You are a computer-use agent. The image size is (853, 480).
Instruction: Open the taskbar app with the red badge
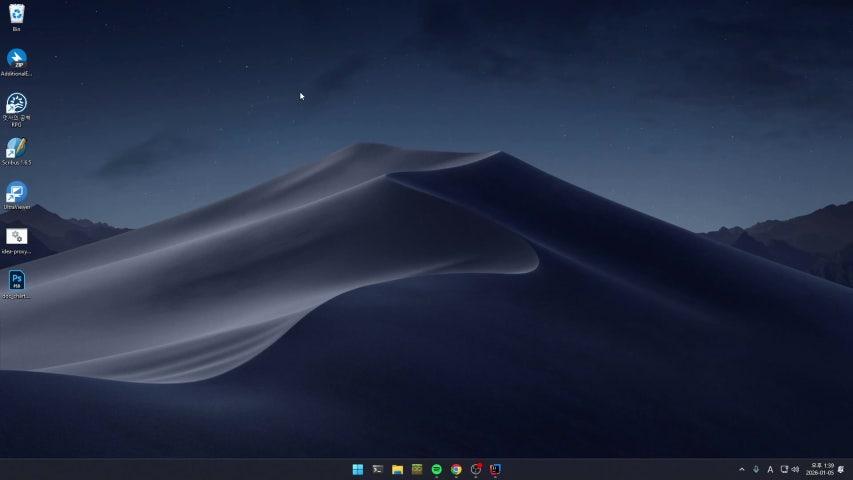476,469
